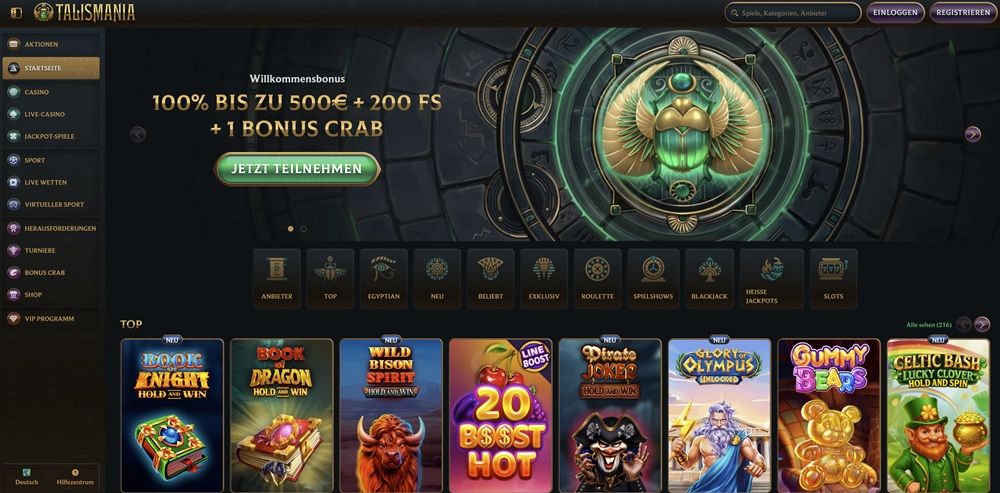Open the Anbieter category tile
The image size is (1000, 493).
point(277,279)
